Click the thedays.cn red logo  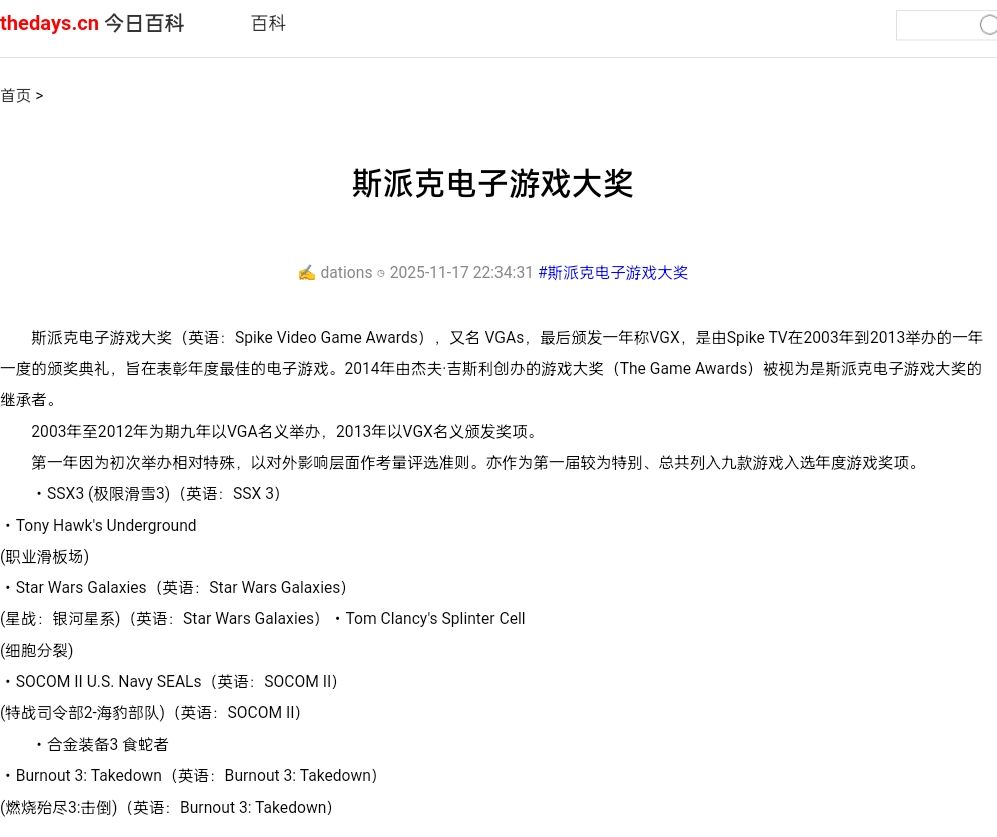(x=50, y=24)
